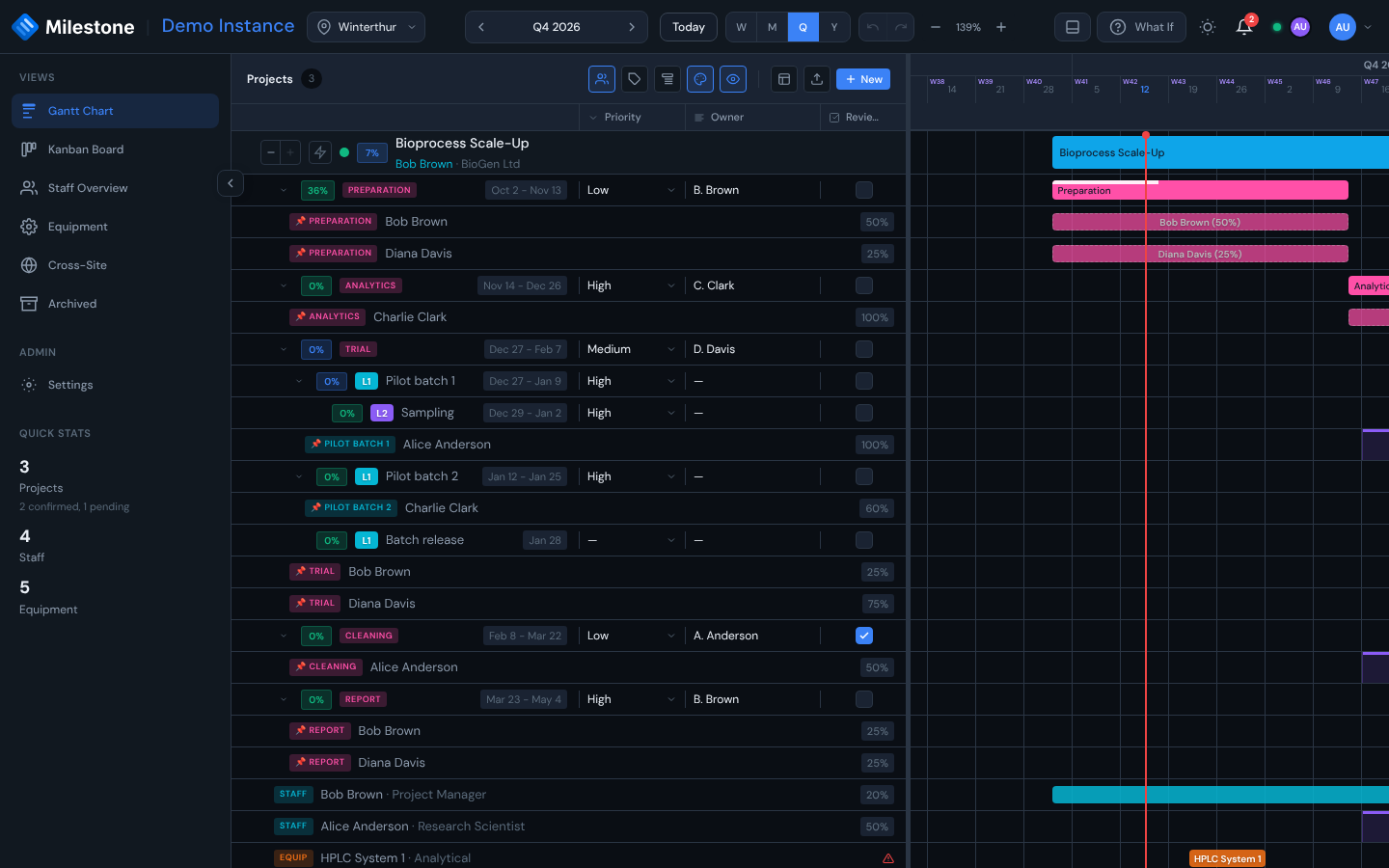Switch theme with the sun icon
The width and height of the screenshot is (1389, 868).
pos(1208,27)
